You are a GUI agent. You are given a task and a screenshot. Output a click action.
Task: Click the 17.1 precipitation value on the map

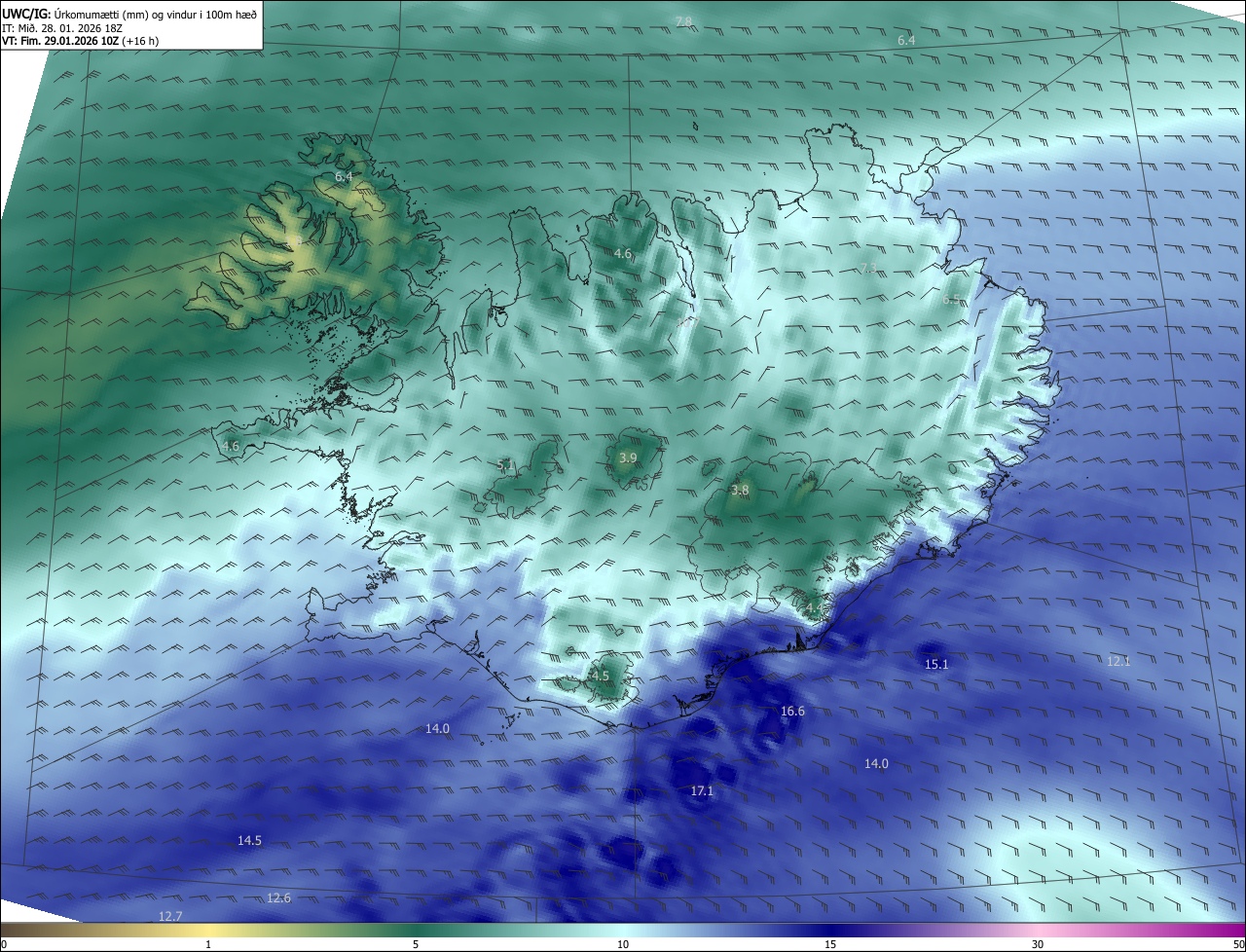coord(702,791)
